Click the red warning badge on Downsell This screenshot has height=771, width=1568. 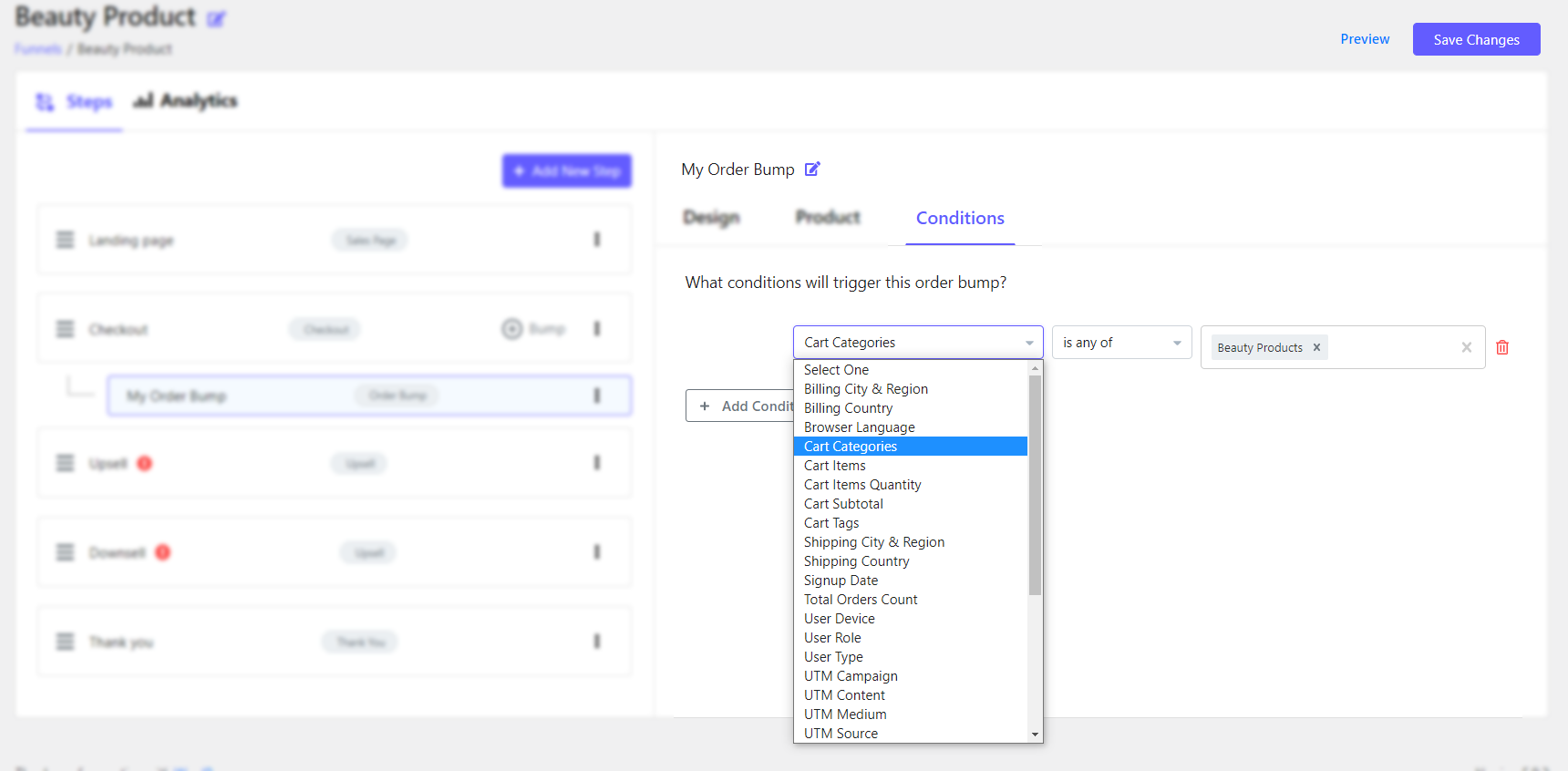point(162,552)
